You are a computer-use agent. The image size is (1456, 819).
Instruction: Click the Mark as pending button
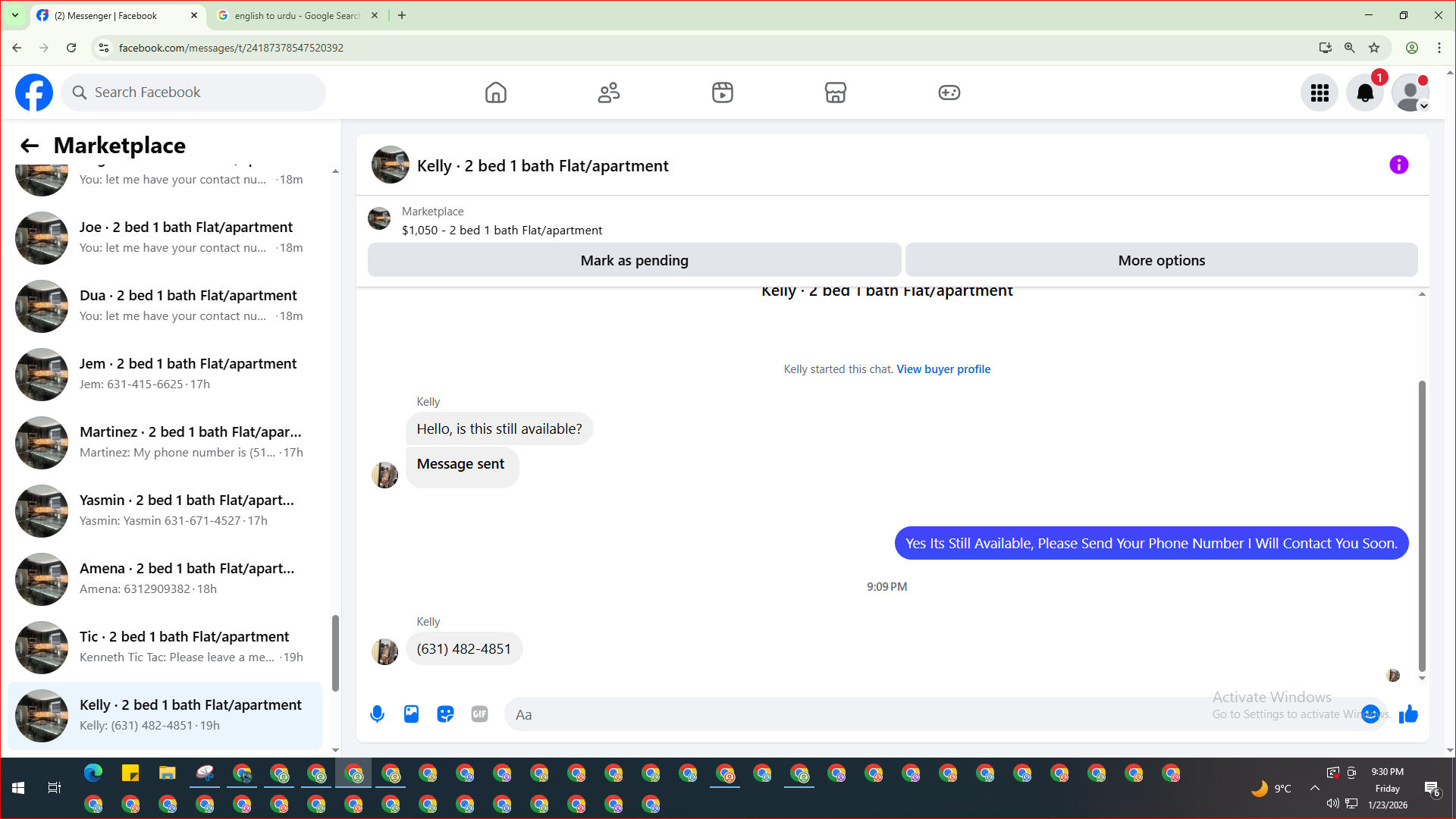(634, 260)
